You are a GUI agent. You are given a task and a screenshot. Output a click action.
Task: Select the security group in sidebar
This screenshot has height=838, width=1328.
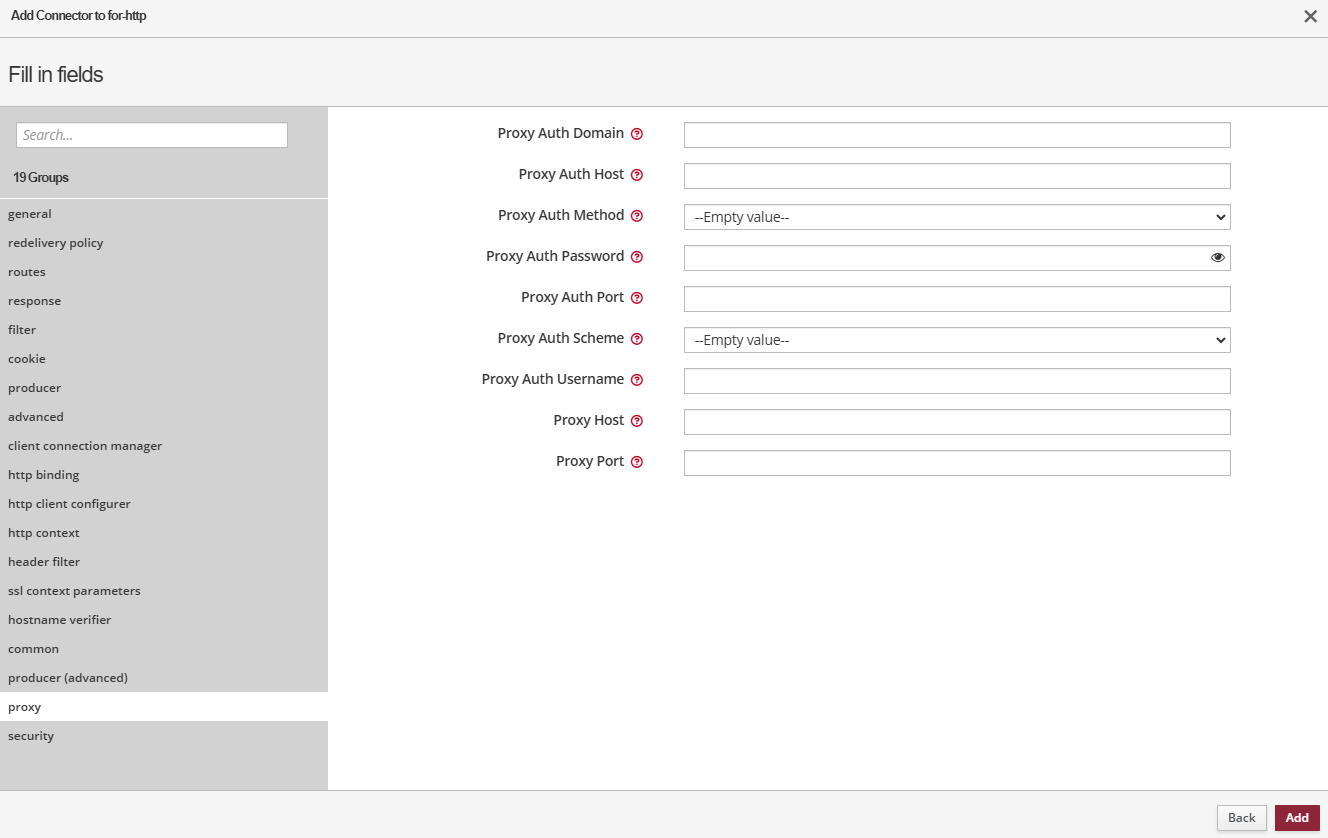click(31, 736)
